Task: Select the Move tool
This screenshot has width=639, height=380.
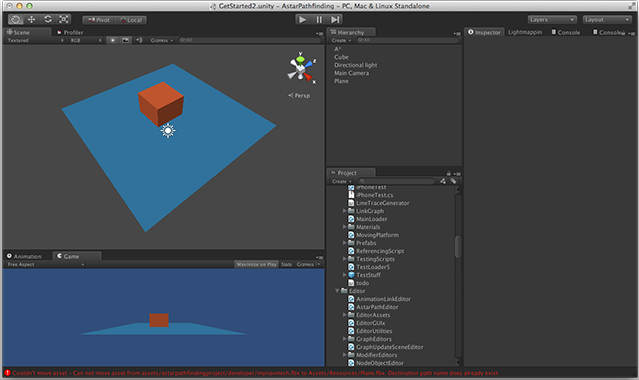Action: pyautogui.click(x=31, y=19)
